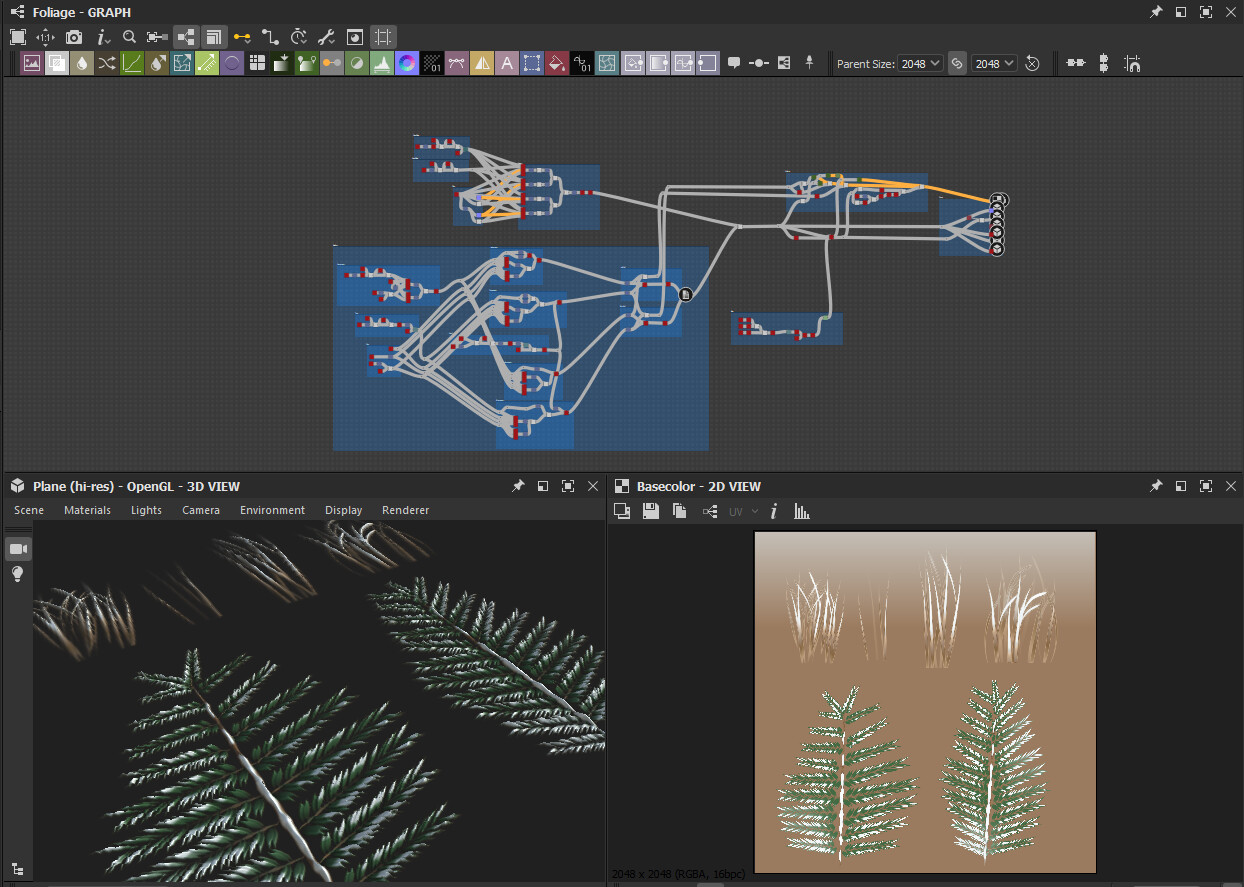Open the Environment menu in 3D view

pos(272,510)
